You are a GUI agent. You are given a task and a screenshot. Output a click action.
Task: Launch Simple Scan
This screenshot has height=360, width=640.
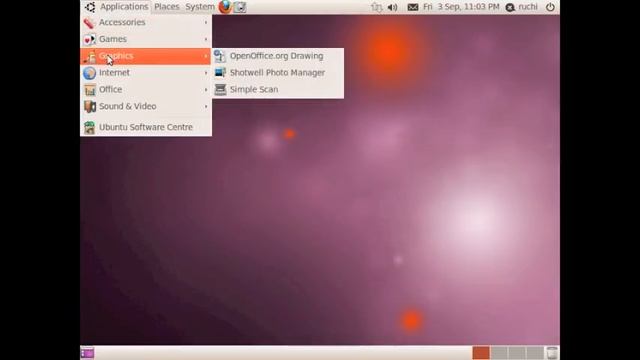(278, 89)
